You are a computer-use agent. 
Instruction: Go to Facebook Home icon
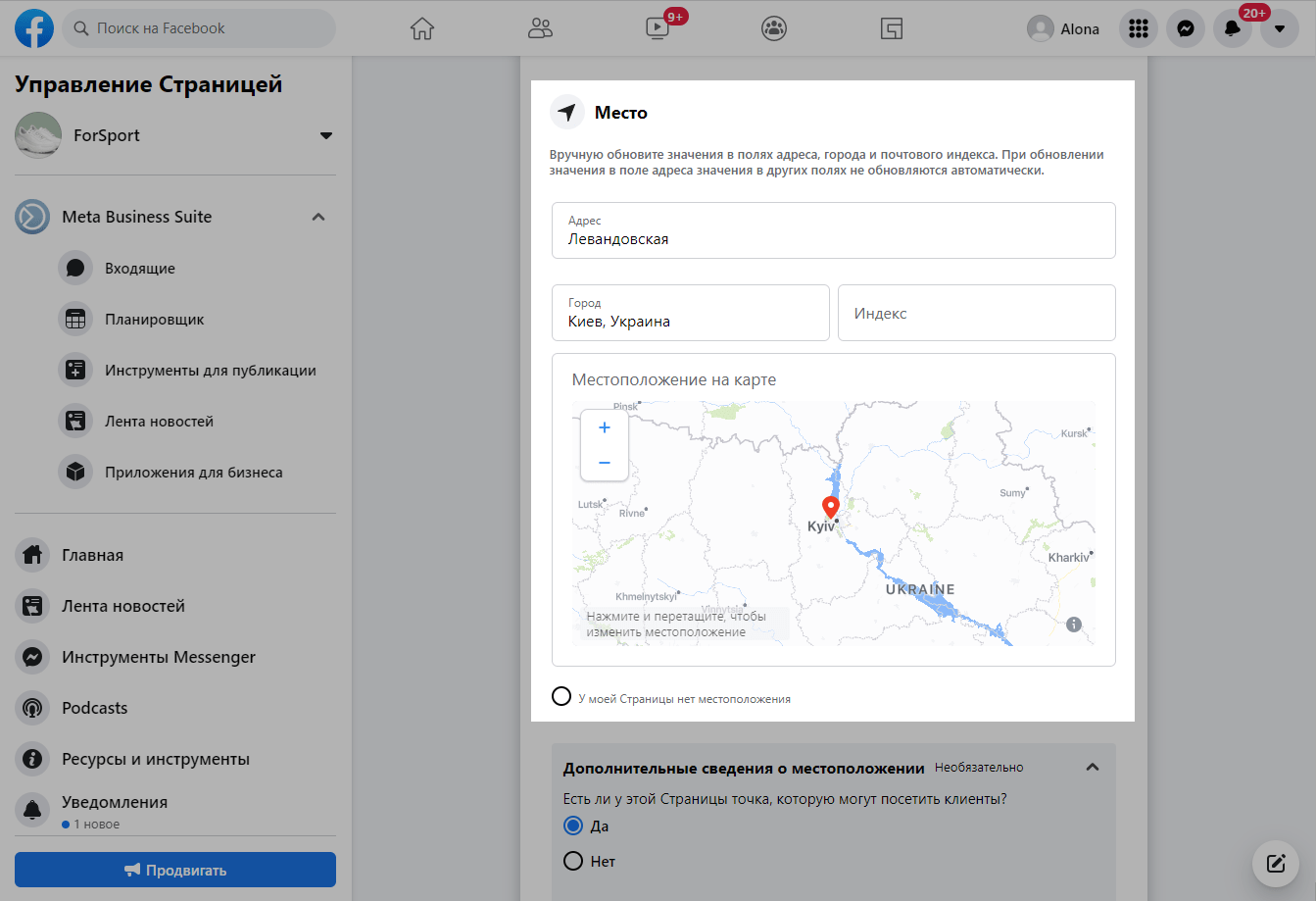(422, 28)
